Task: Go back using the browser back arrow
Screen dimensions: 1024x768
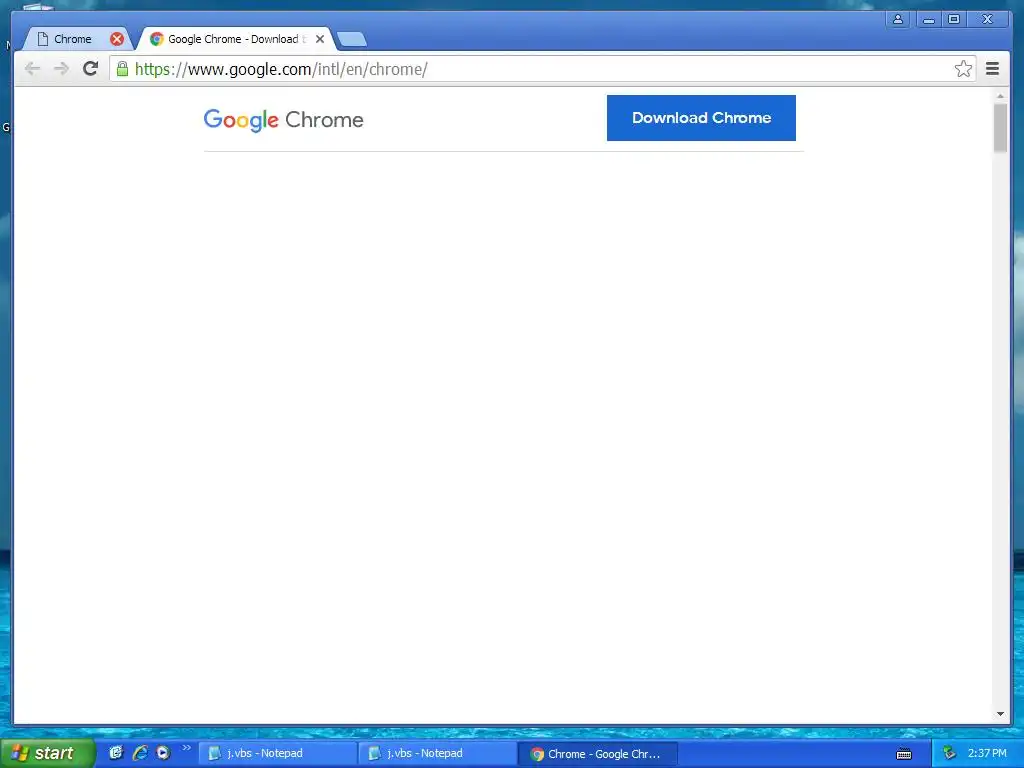Action: 33,69
